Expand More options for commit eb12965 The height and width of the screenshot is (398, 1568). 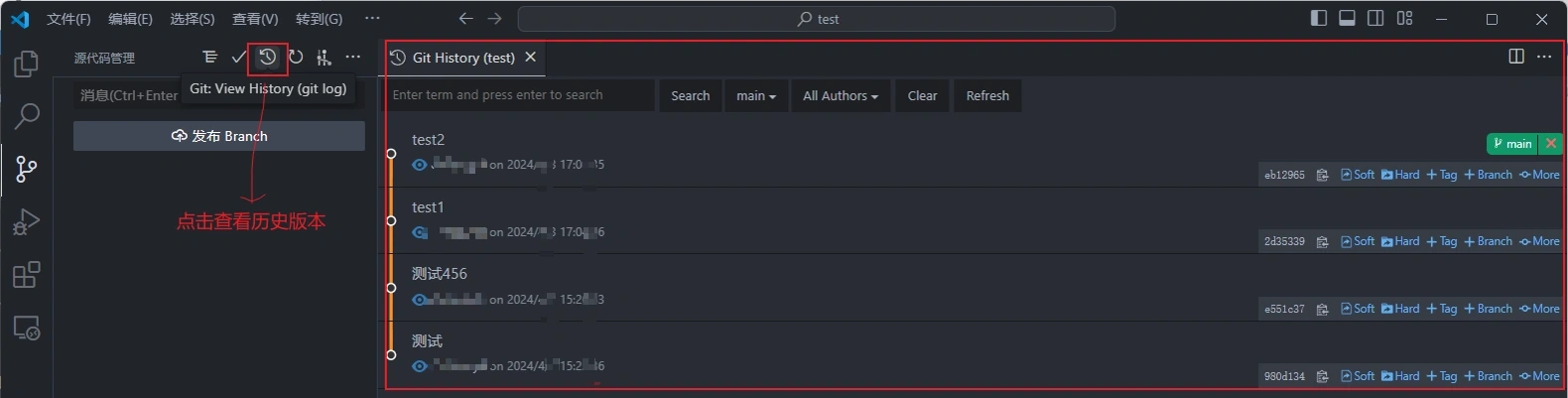(1539, 175)
